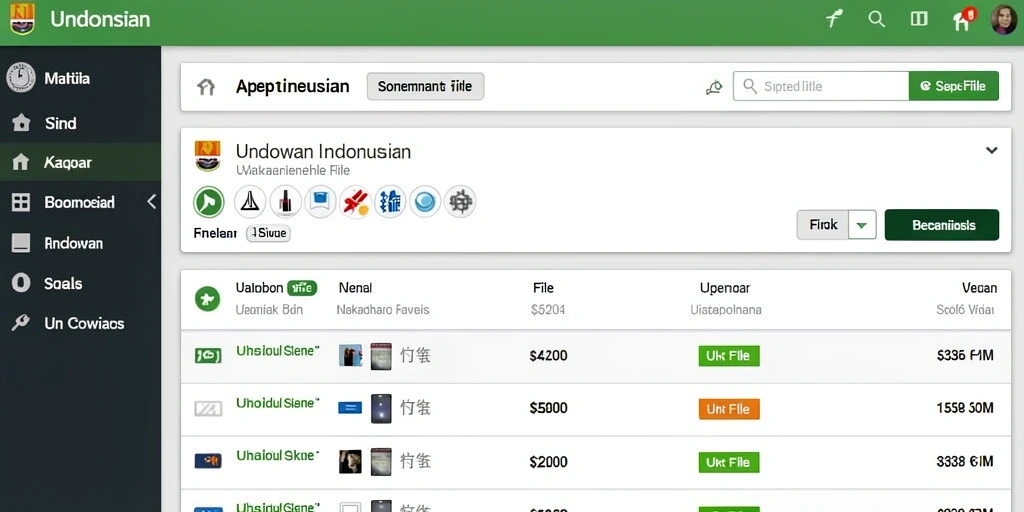Click the gear-shaped circle icon
The image size is (1024, 512).
point(460,202)
